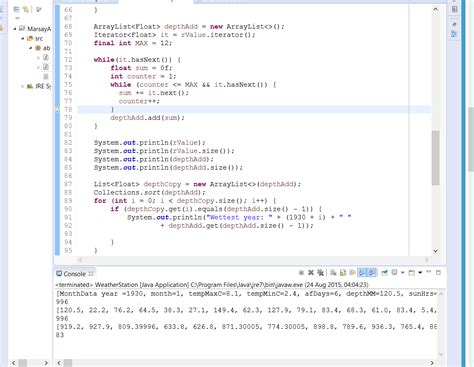
Task: Select the third file icon under ab
Action: pos(46,77)
